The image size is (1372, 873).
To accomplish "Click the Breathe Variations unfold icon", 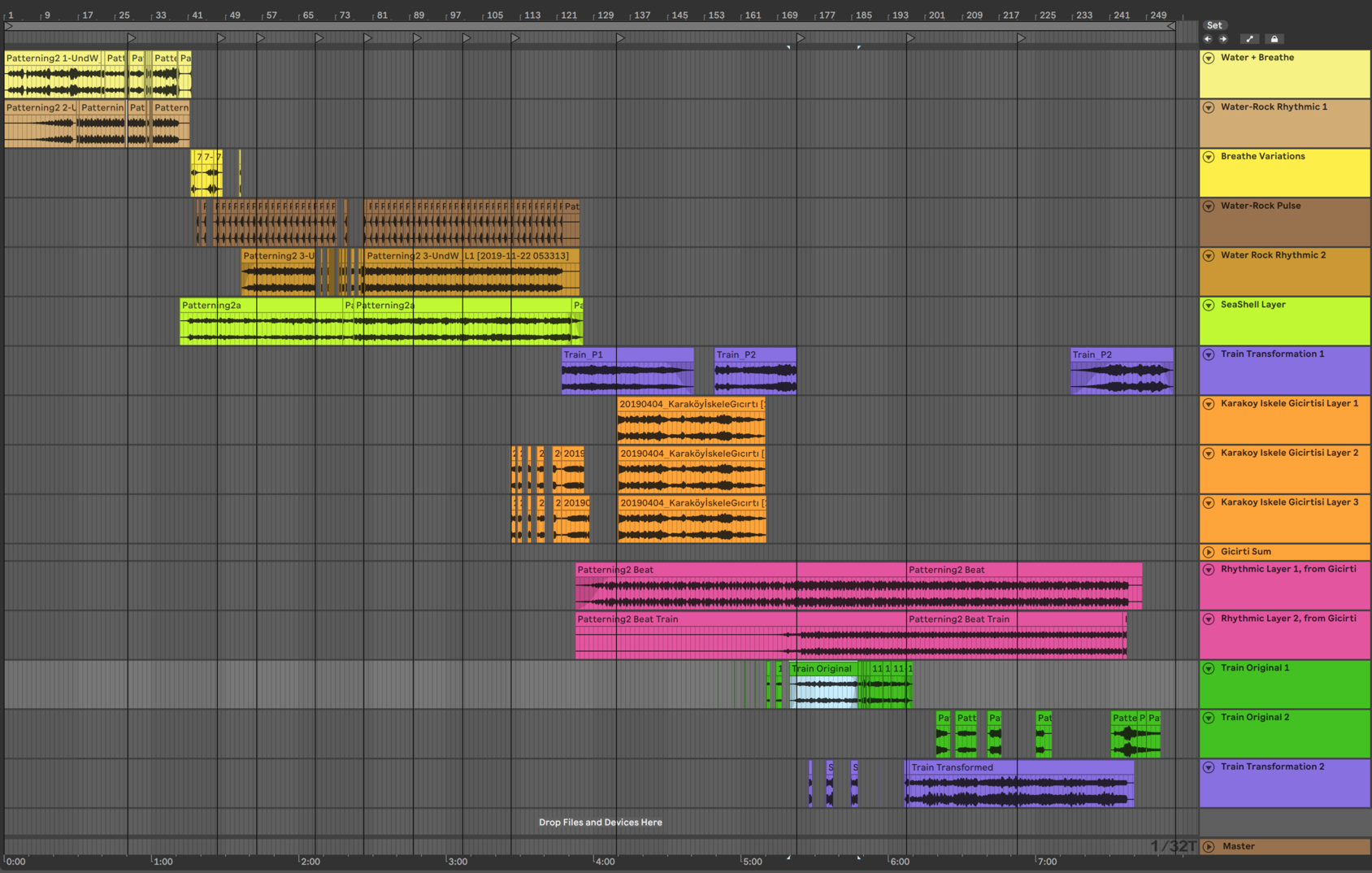I will (1209, 157).
